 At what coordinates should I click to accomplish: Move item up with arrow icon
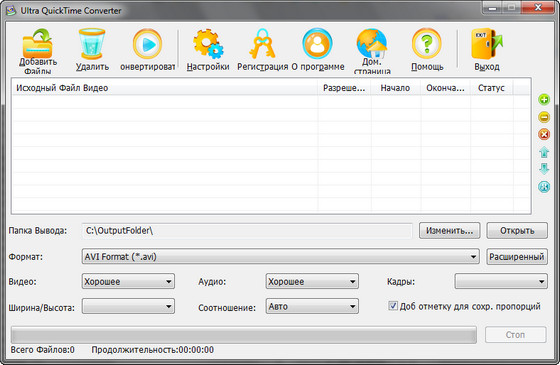point(544,152)
